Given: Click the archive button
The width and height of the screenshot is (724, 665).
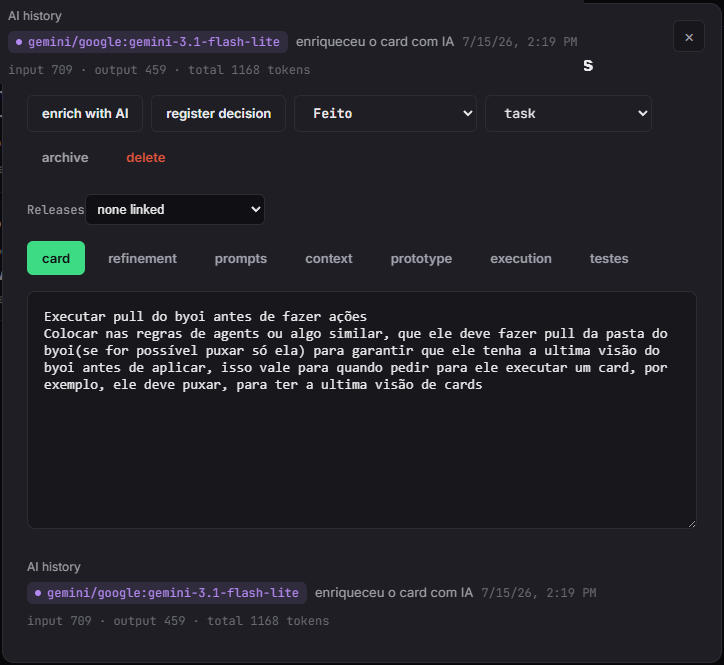Looking at the screenshot, I should coord(65,157).
